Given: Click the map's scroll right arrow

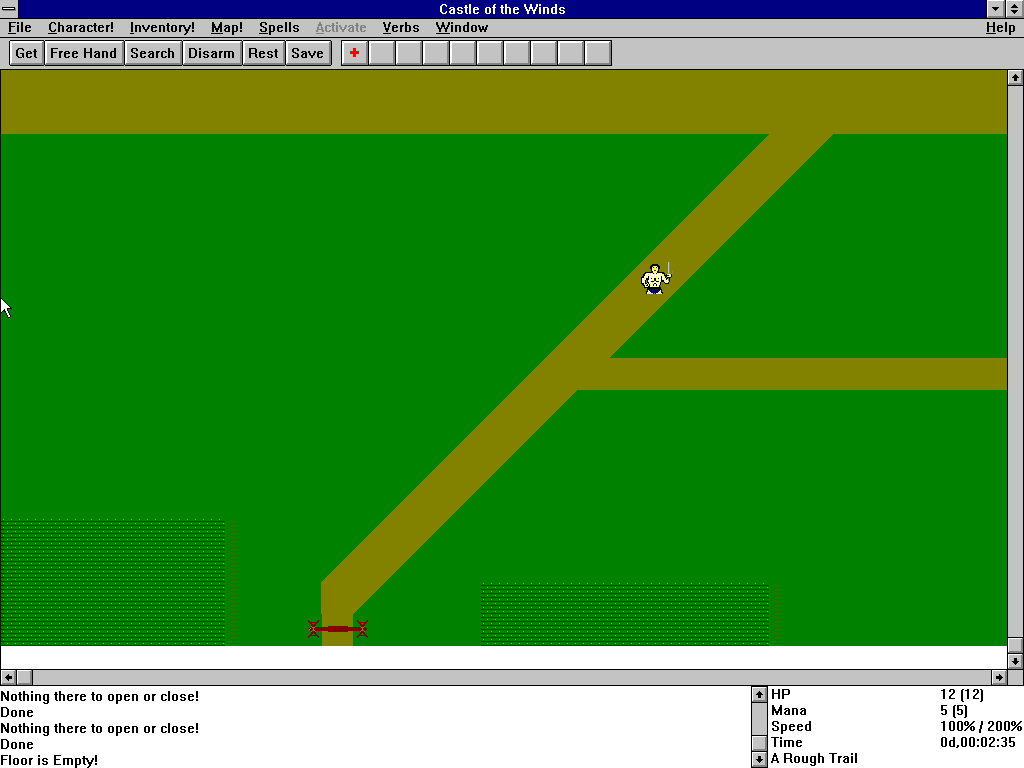Looking at the screenshot, I should click(999, 677).
